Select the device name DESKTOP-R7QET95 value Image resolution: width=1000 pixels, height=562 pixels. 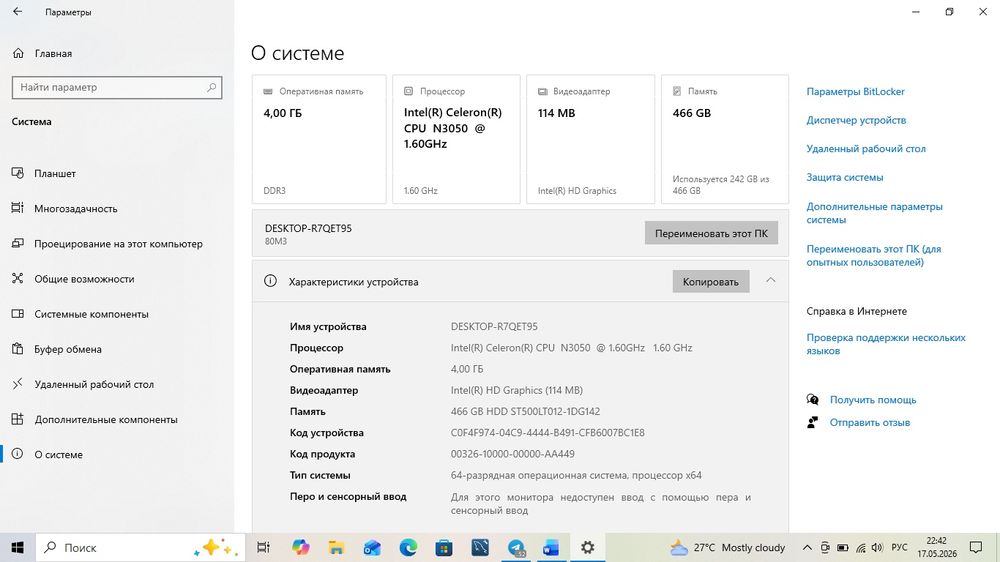494,327
